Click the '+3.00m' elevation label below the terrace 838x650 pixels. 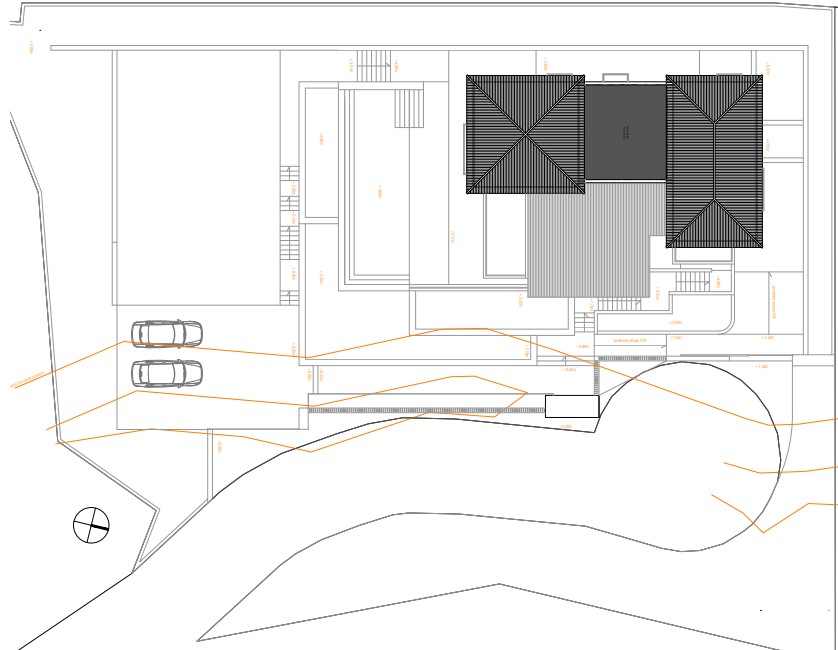[x=676, y=322]
